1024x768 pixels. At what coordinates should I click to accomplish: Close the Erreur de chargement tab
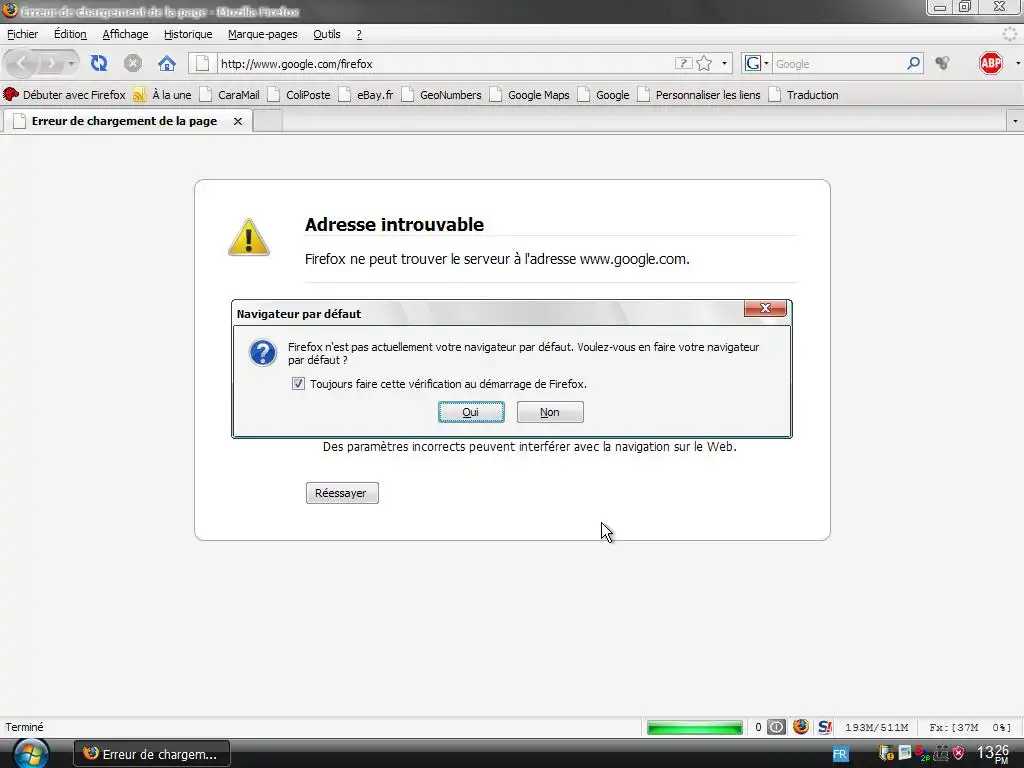[238, 121]
